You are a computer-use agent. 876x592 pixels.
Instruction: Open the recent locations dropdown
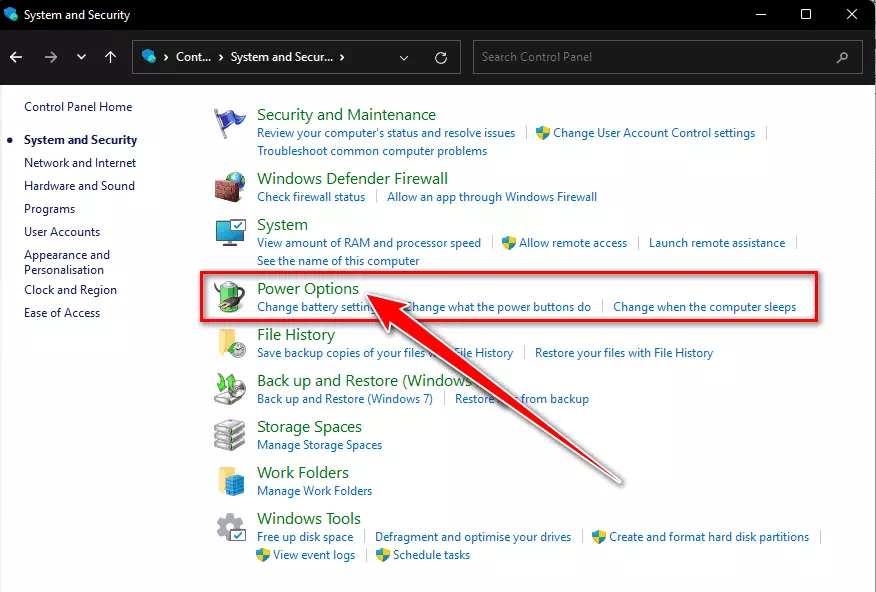tap(82, 57)
